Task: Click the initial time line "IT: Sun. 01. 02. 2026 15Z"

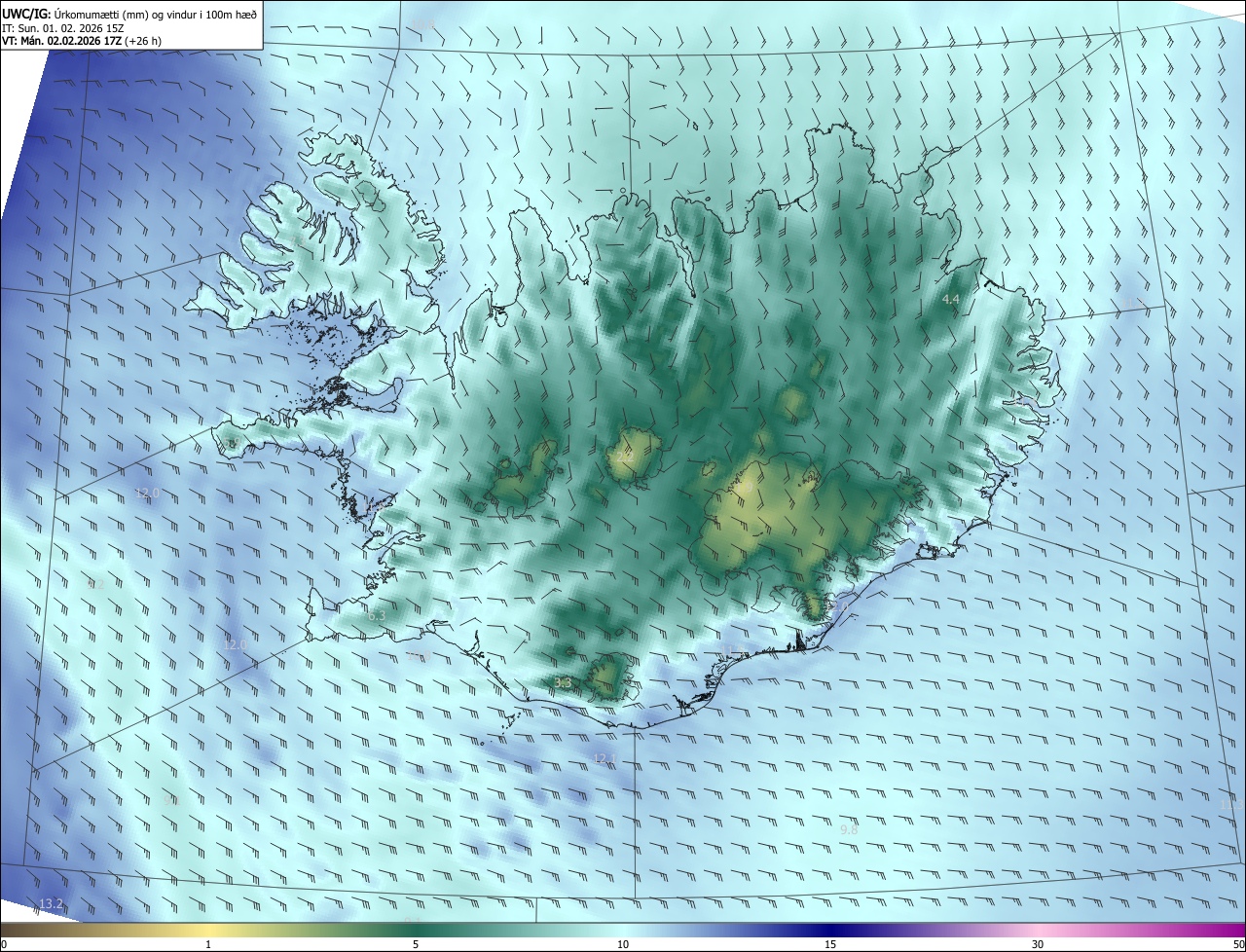Action: [x=65, y=28]
